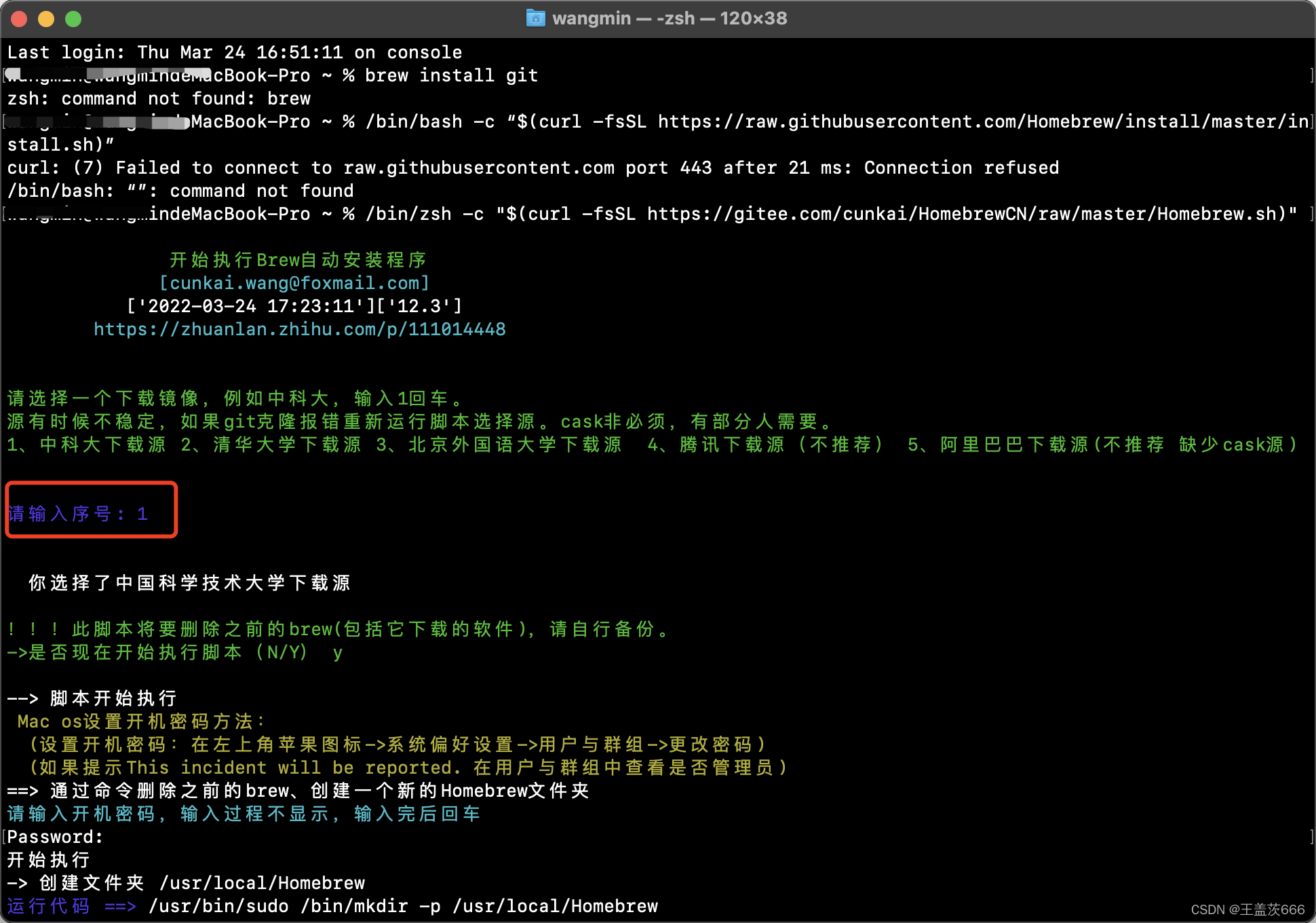Click '/bin/bash: "": command not found' line
This screenshot has width=1316, height=923.
pyautogui.click(x=180, y=191)
